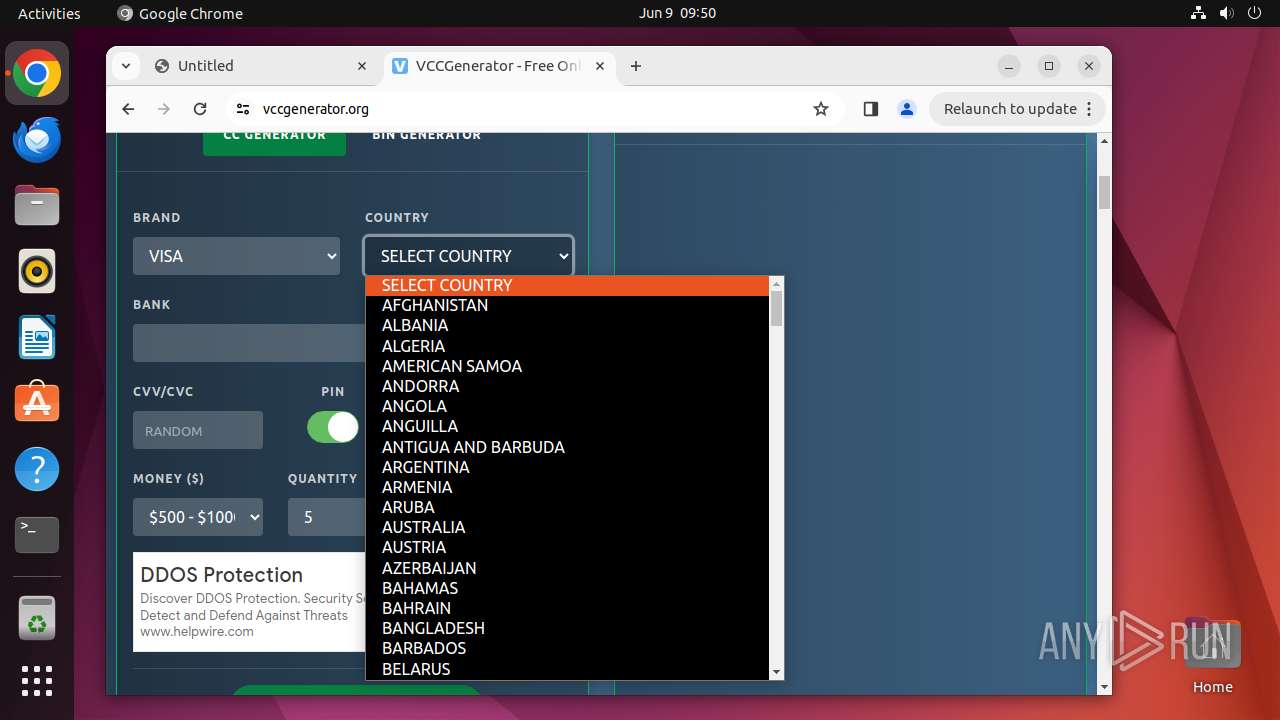The width and height of the screenshot is (1280, 720).
Task: Click the QUANTITY field showing 5
Action: tap(327, 517)
